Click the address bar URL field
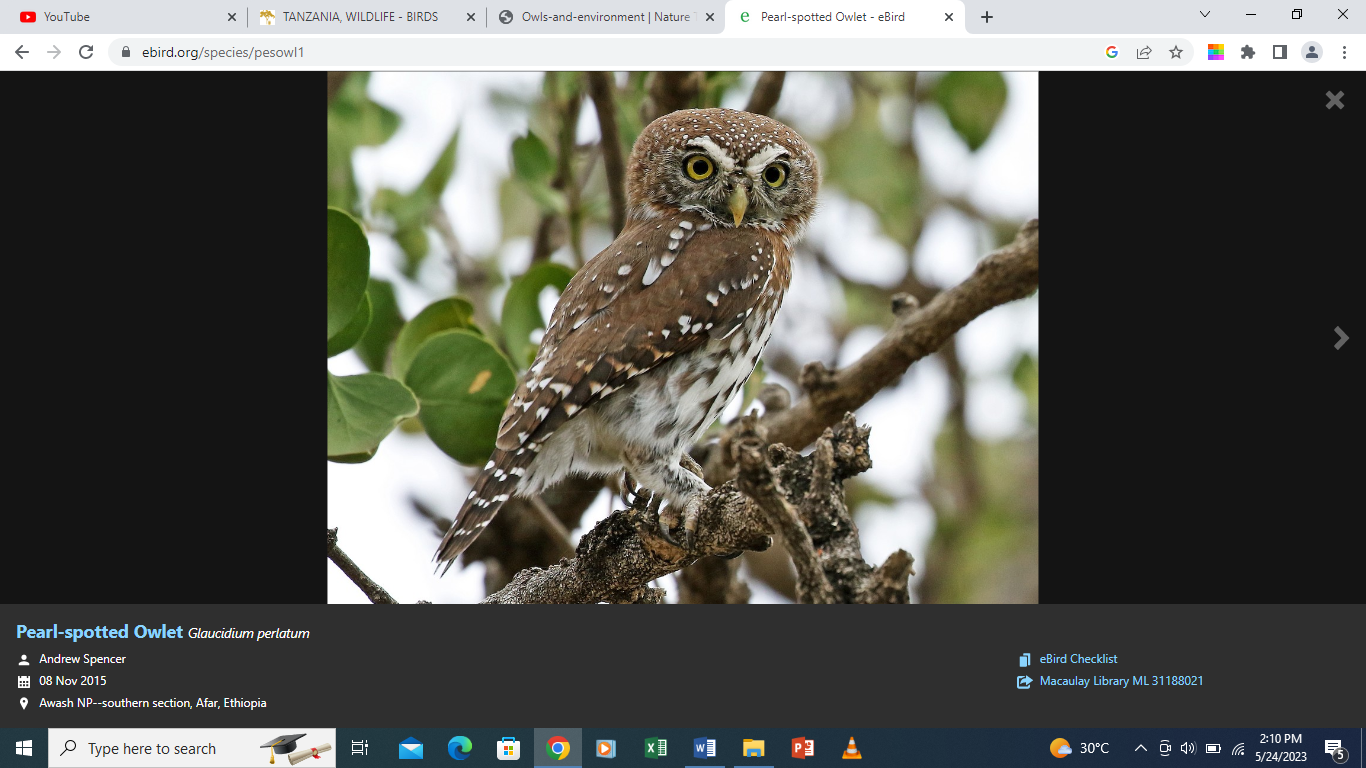This screenshot has width=1366, height=768. point(600,52)
